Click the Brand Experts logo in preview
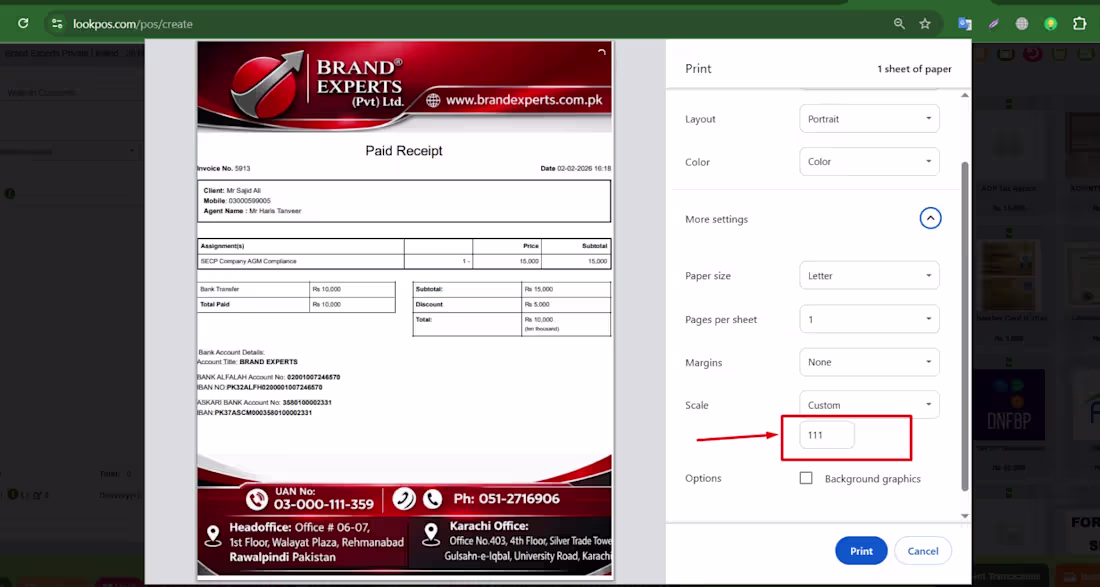1100x587 pixels. coord(319,86)
